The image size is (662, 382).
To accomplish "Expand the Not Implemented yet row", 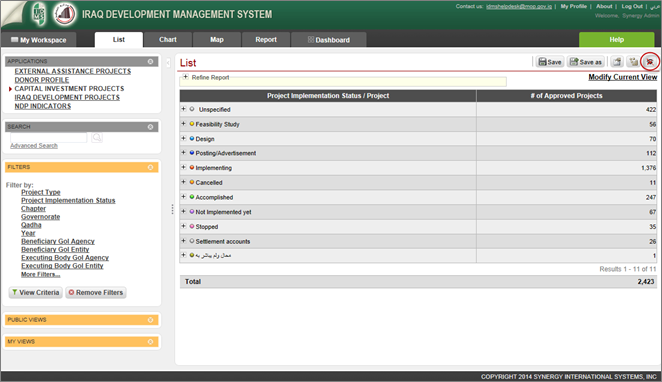I will (183, 211).
